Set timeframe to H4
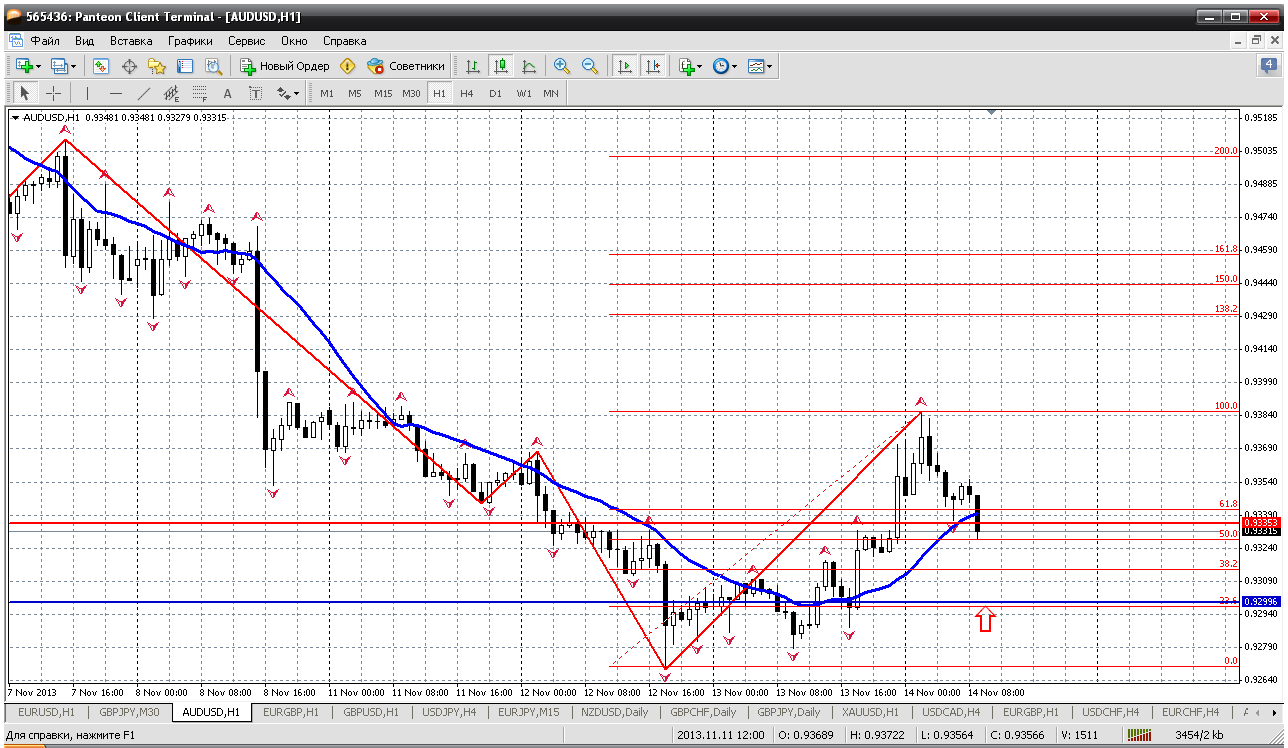Viewport: 1288px width, 748px height. pos(467,93)
